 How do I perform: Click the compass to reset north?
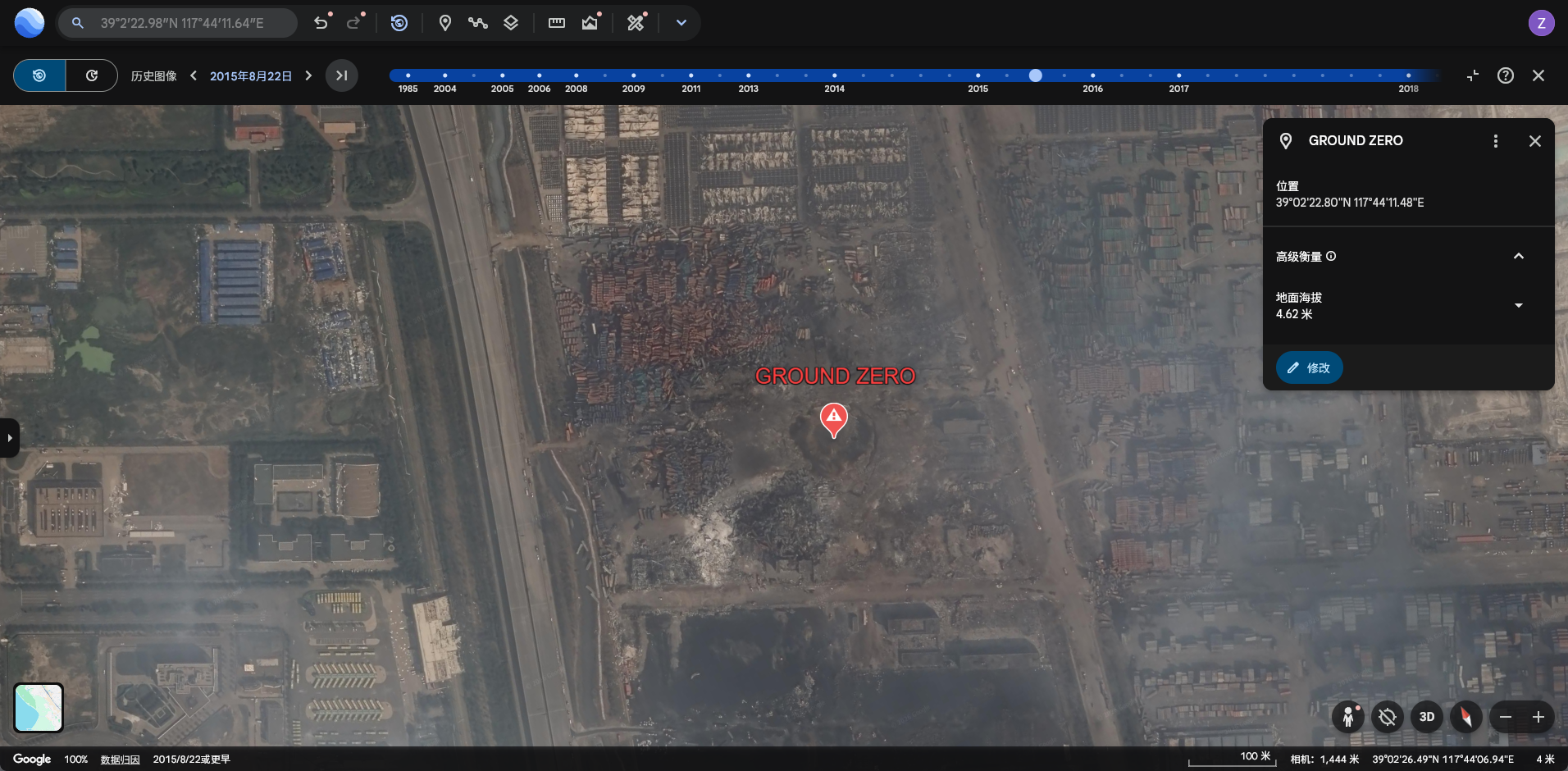point(1465,717)
